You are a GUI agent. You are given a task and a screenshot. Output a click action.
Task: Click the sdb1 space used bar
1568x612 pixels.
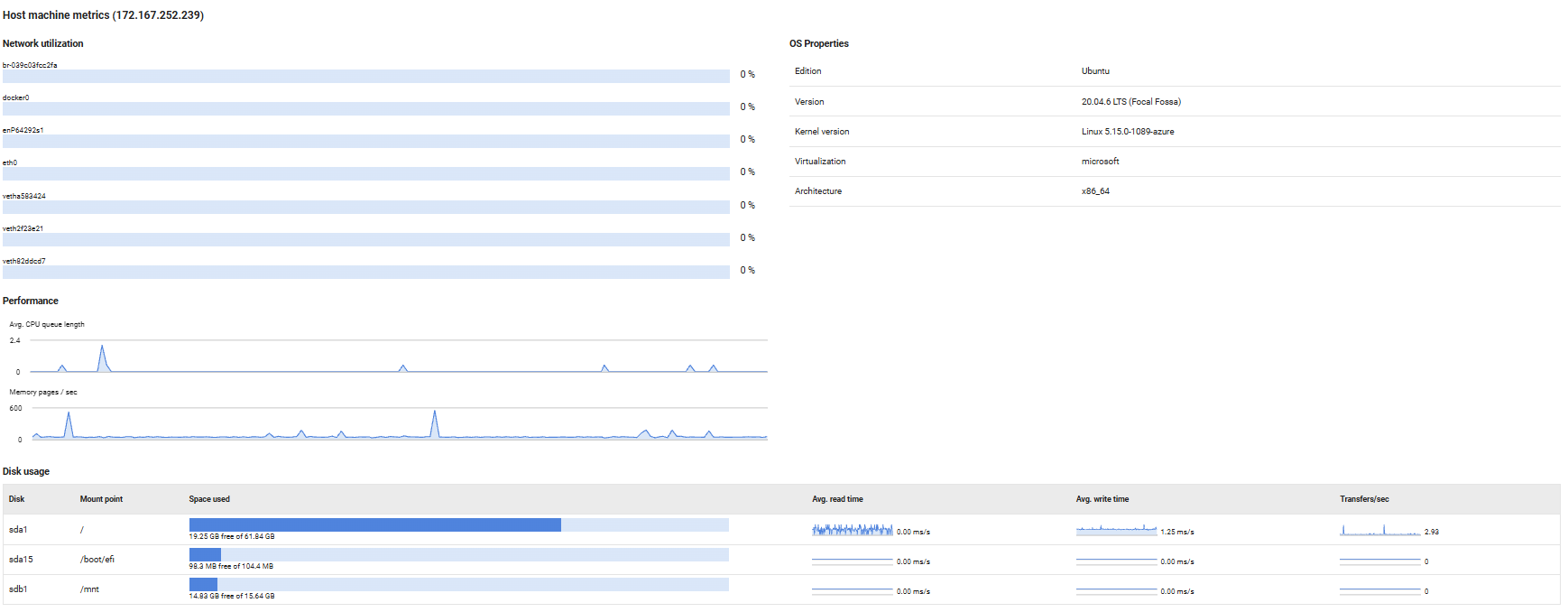tap(458, 585)
